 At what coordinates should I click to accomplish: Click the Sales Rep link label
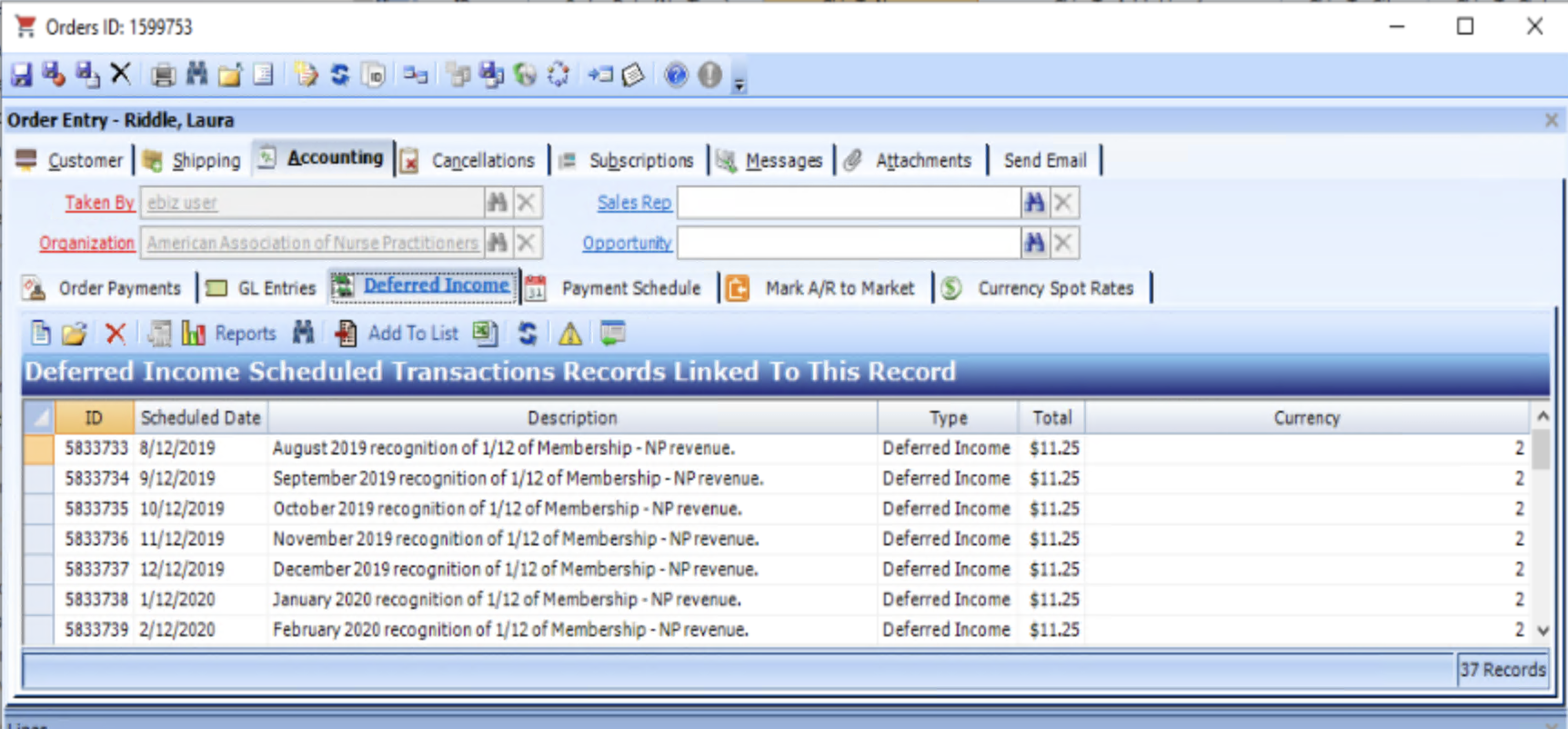[x=634, y=203]
